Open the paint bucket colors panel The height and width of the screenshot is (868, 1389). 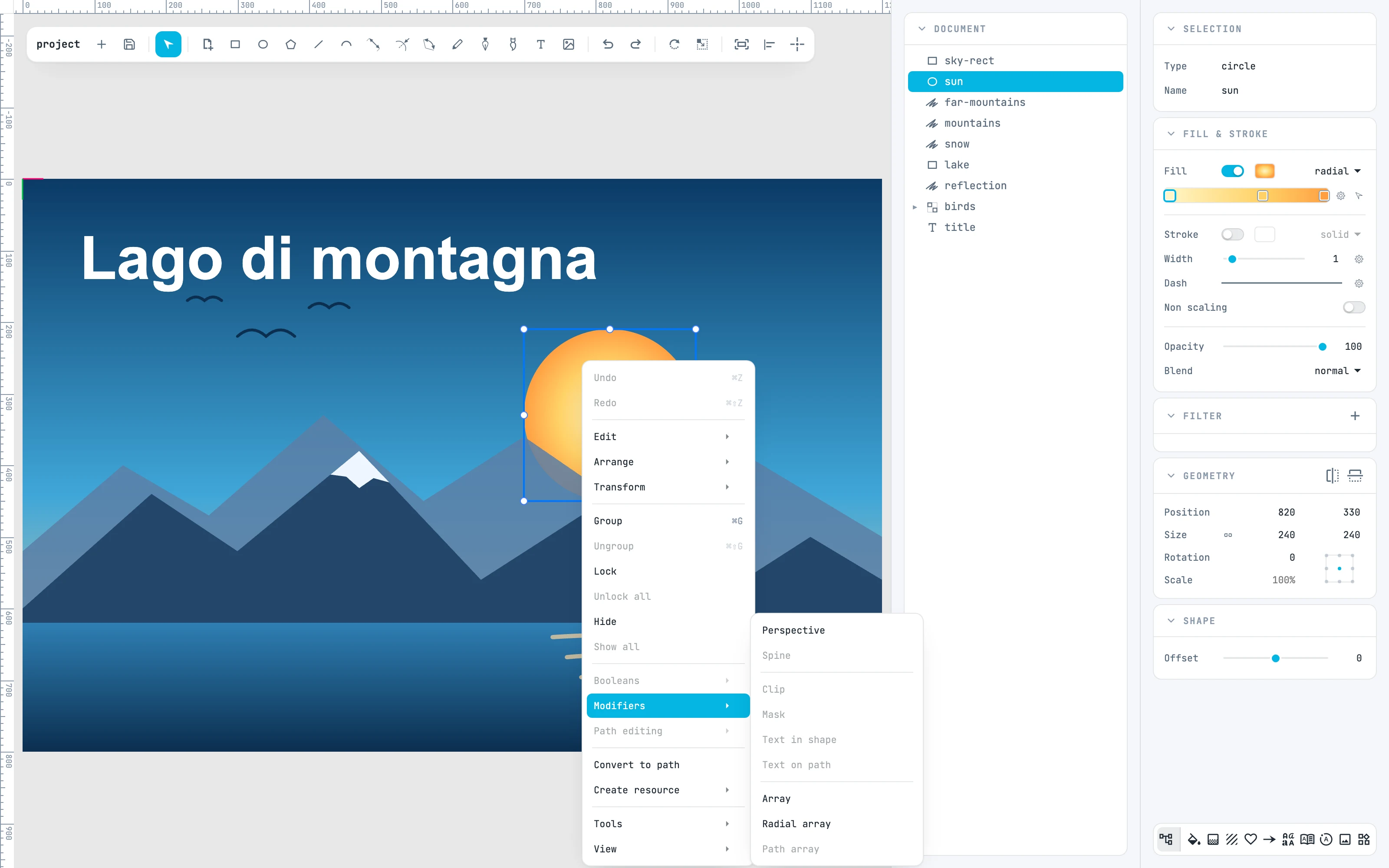[1194, 839]
